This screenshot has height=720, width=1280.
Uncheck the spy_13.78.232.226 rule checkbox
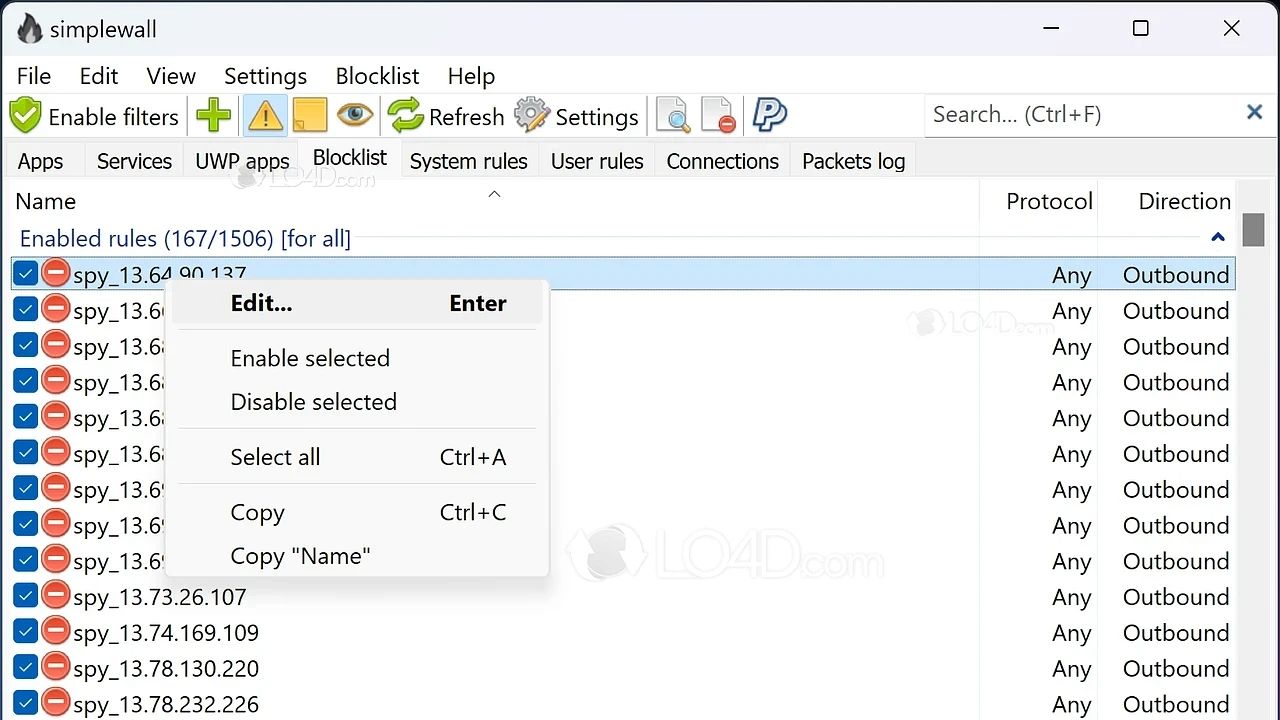[25, 703]
